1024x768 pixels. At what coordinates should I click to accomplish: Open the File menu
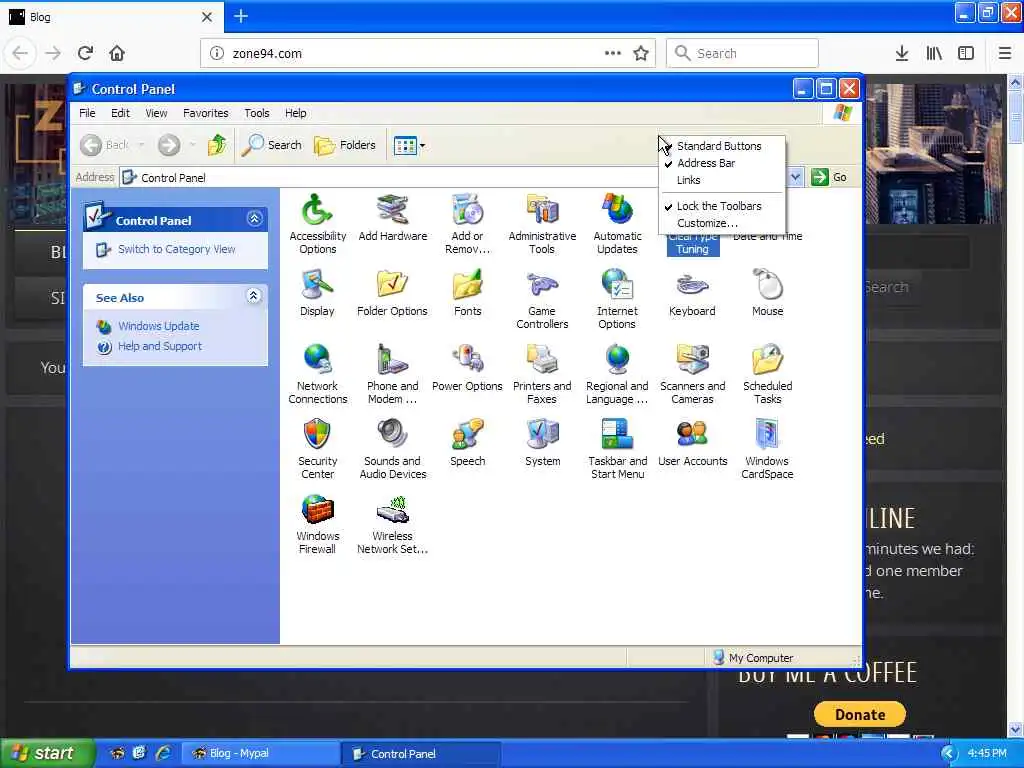(x=87, y=113)
